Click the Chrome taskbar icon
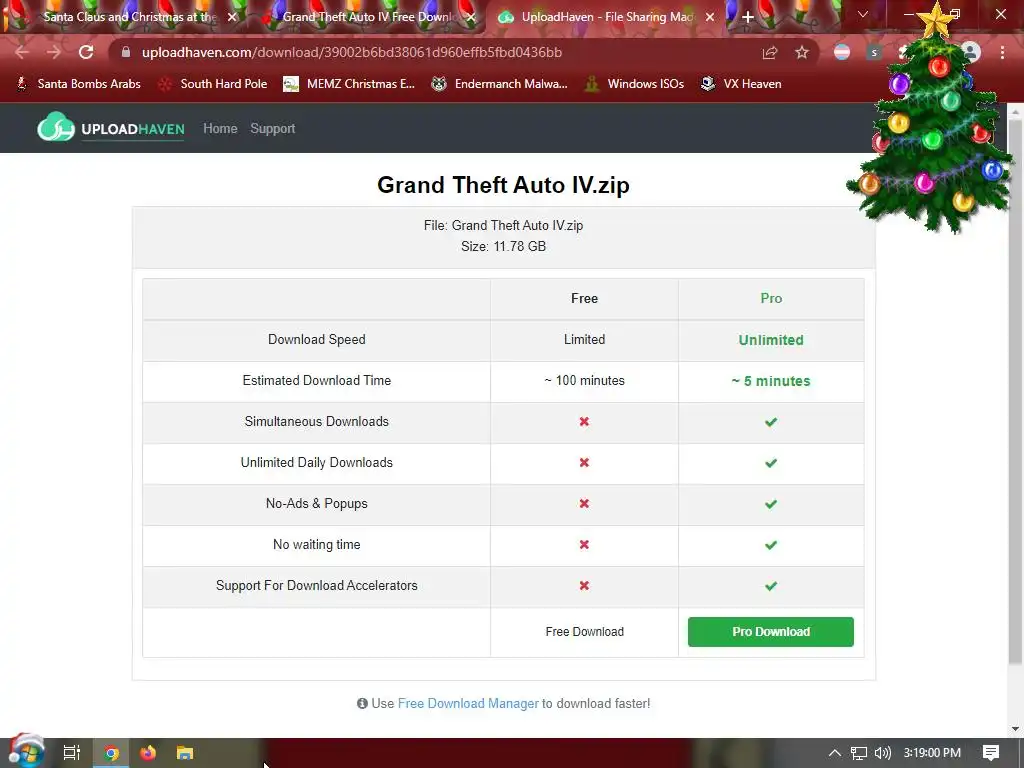1024x768 pixels. pos(111,754)
